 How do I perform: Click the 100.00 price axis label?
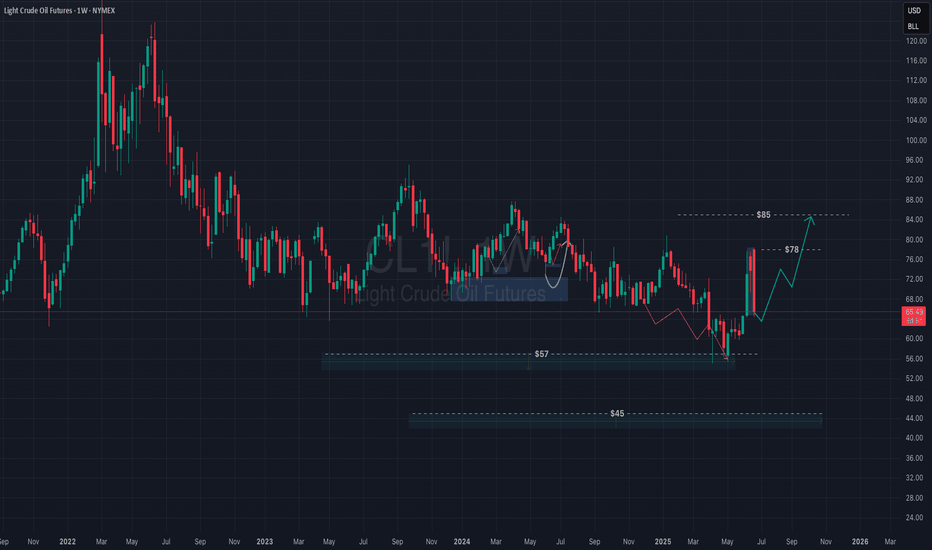(x=916, y=140)
